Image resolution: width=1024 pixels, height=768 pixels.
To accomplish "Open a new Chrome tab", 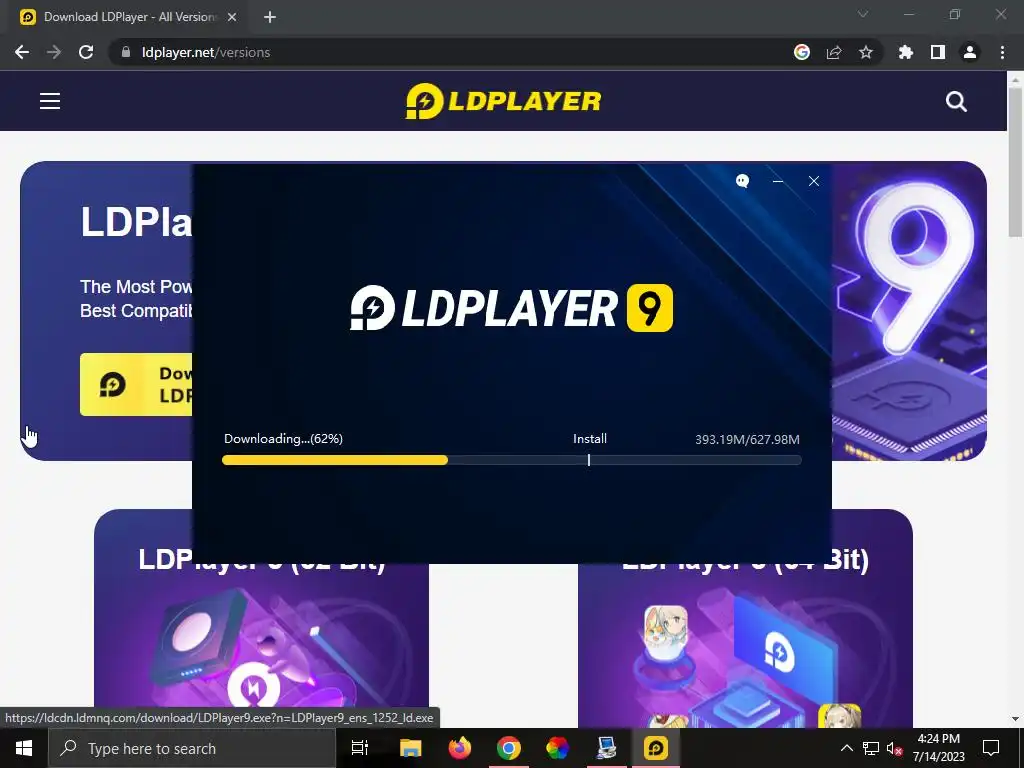I will [270, 17].
